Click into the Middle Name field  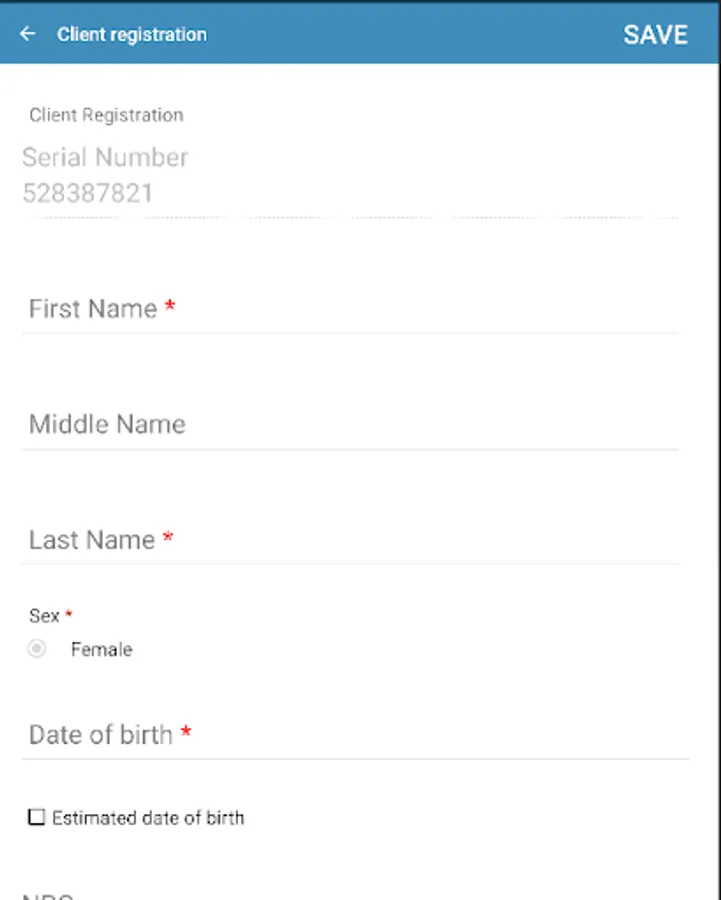(x=350, y=424)
